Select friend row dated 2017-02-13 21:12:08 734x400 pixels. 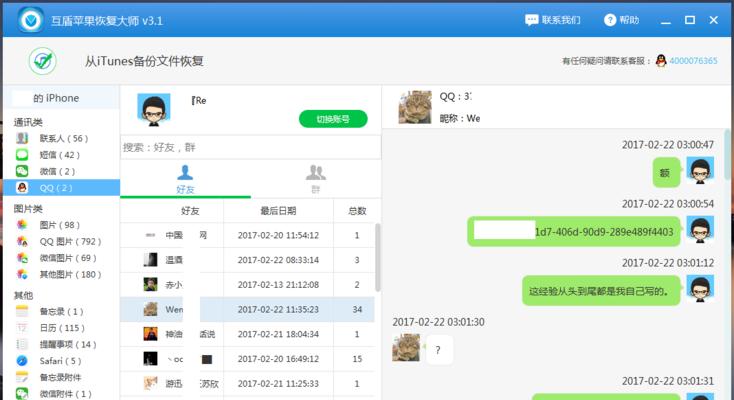pyautogui.click(x=248, y=285)
